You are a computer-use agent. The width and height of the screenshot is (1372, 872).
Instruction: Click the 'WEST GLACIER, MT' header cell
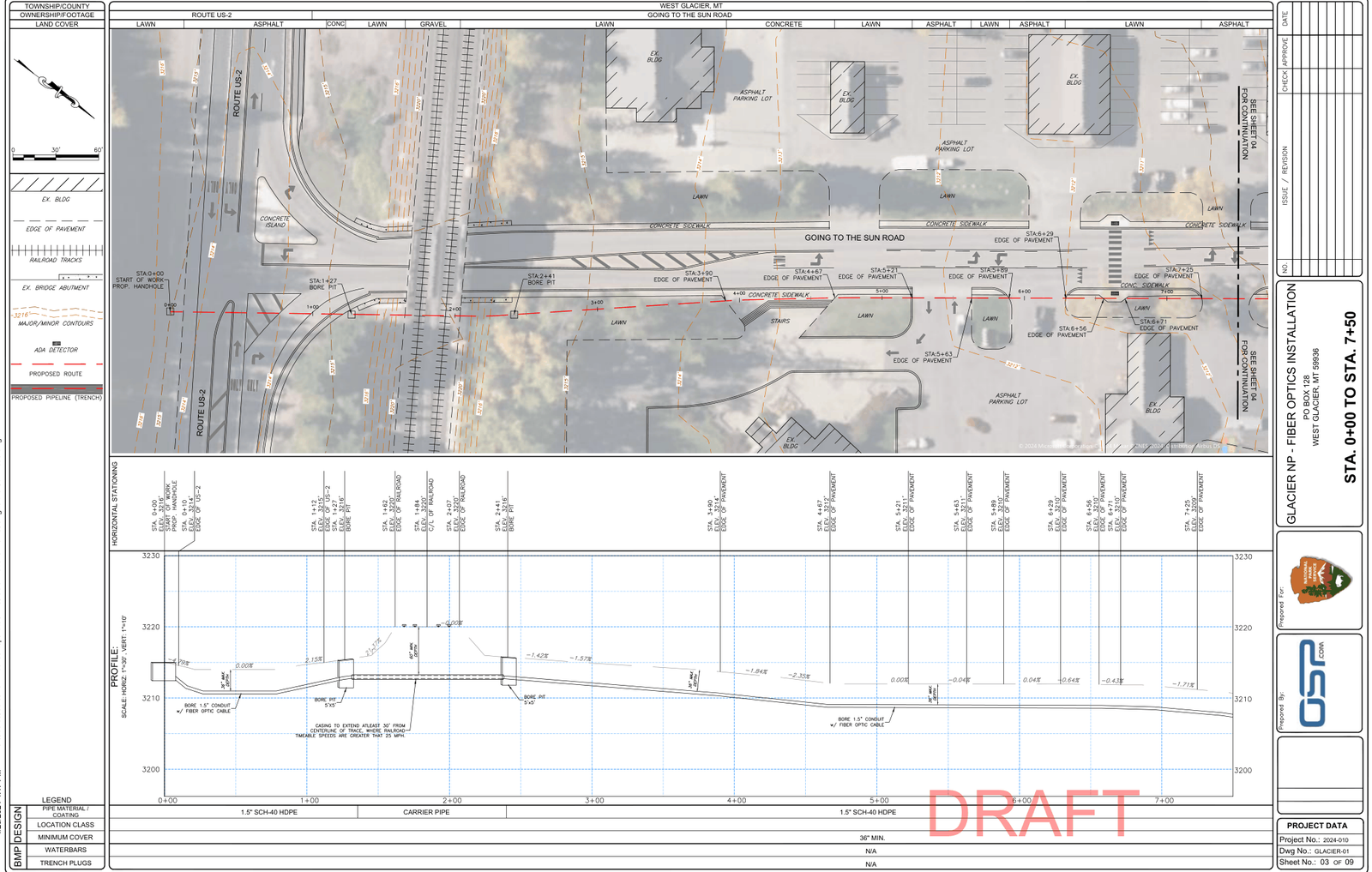click(690, 6)
